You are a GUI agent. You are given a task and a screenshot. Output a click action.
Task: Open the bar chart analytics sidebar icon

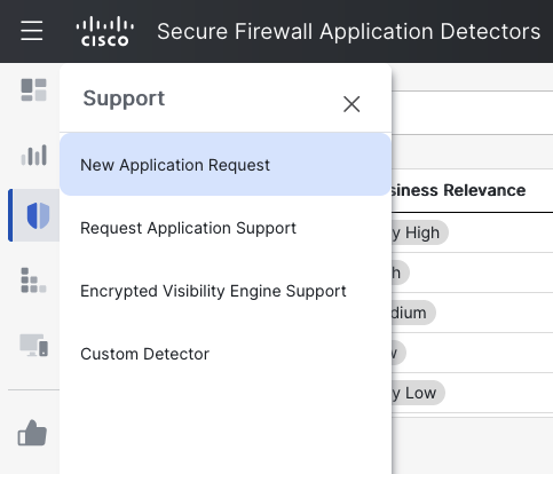point(34,155)
